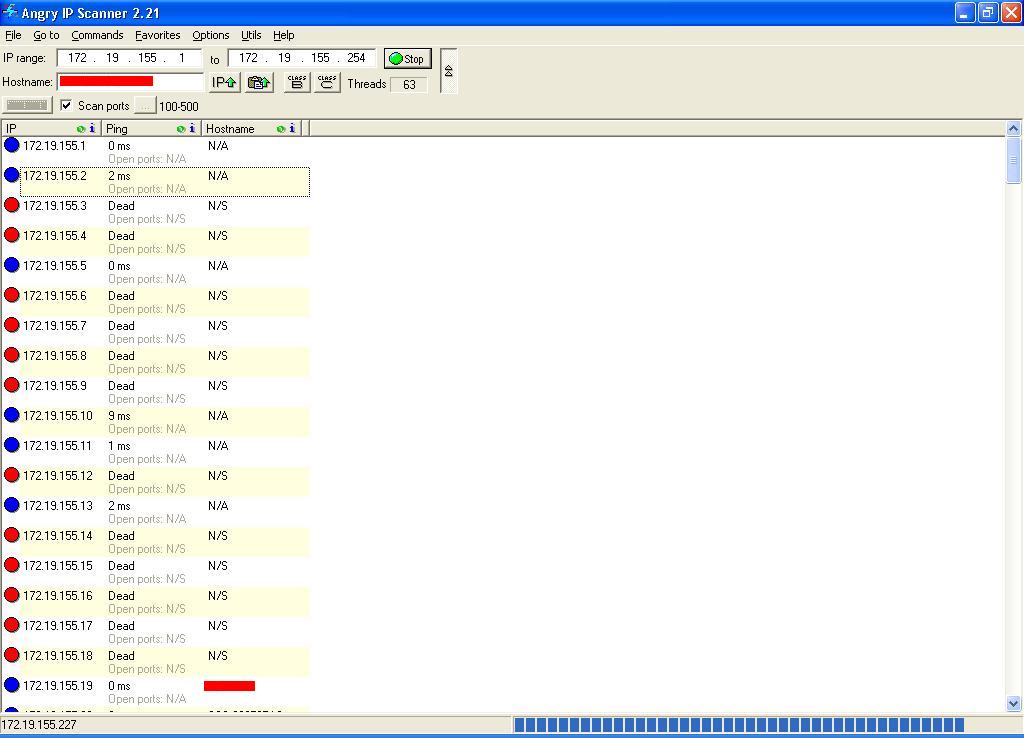Set range to Class B network
The width and height of the screenshot is (1024, 738).
tap(296, 82)
